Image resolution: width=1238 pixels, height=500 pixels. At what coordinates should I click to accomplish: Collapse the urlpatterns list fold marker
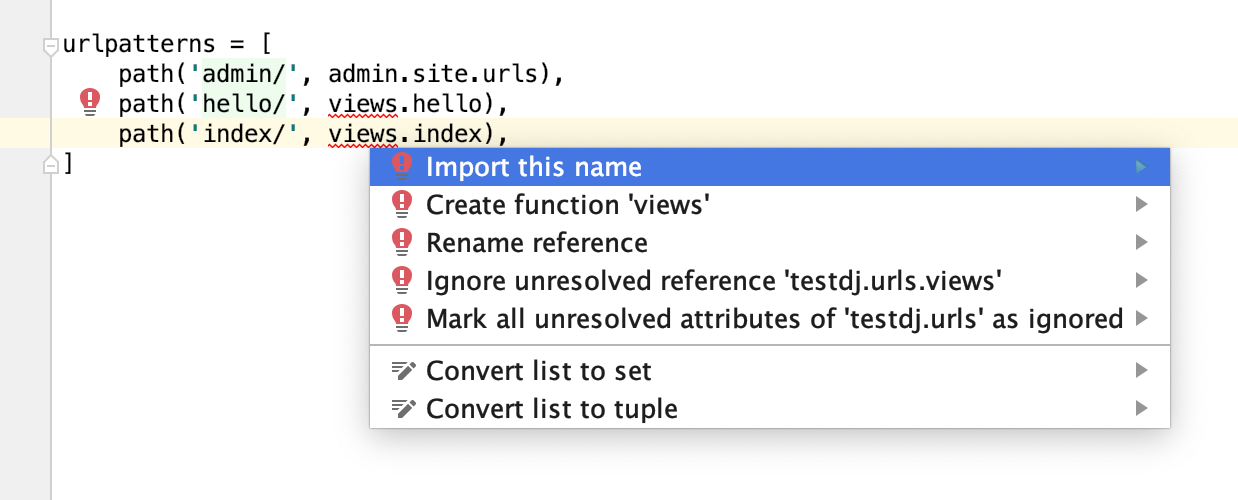click(50, 45)
